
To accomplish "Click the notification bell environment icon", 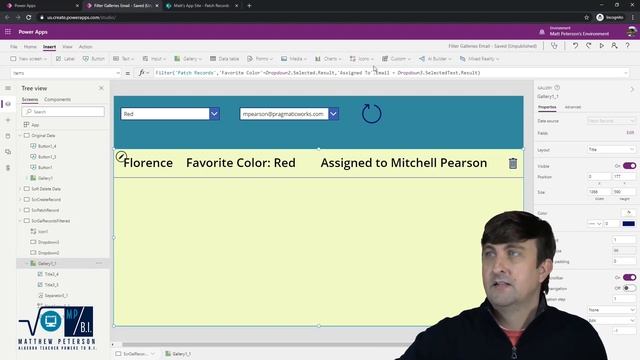I will [x=542, y=32].
